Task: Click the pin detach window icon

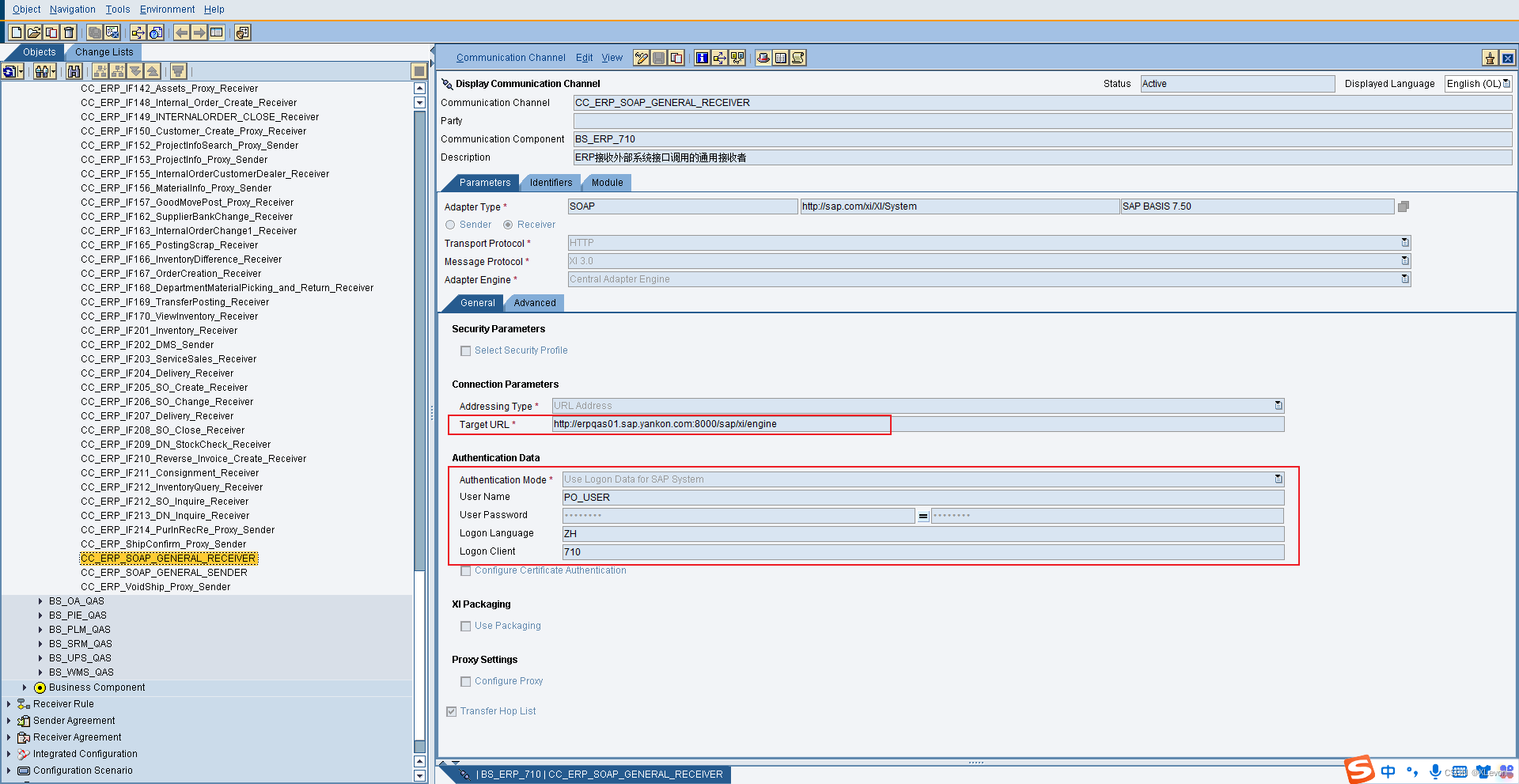Action: tap(1491, 58)
